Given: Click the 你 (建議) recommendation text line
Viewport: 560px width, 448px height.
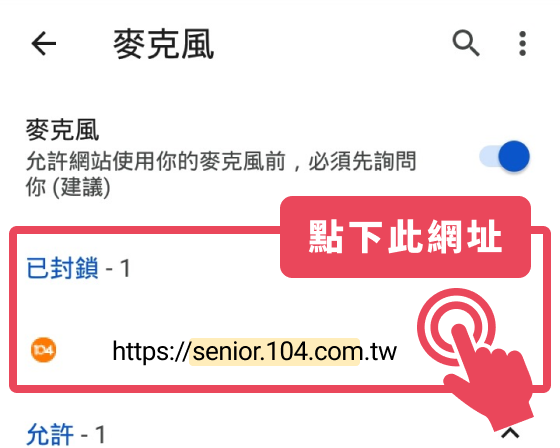Looking at the screenshot, I should tap(68, 187).
